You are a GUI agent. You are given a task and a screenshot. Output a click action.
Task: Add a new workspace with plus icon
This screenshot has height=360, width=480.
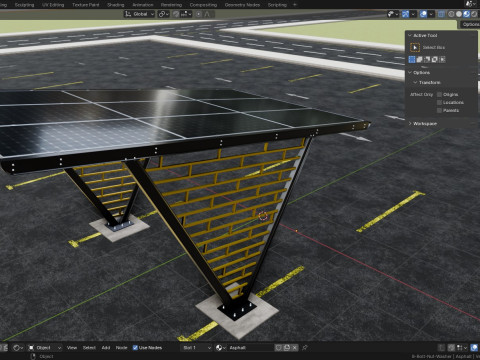(x=295, y=5)
